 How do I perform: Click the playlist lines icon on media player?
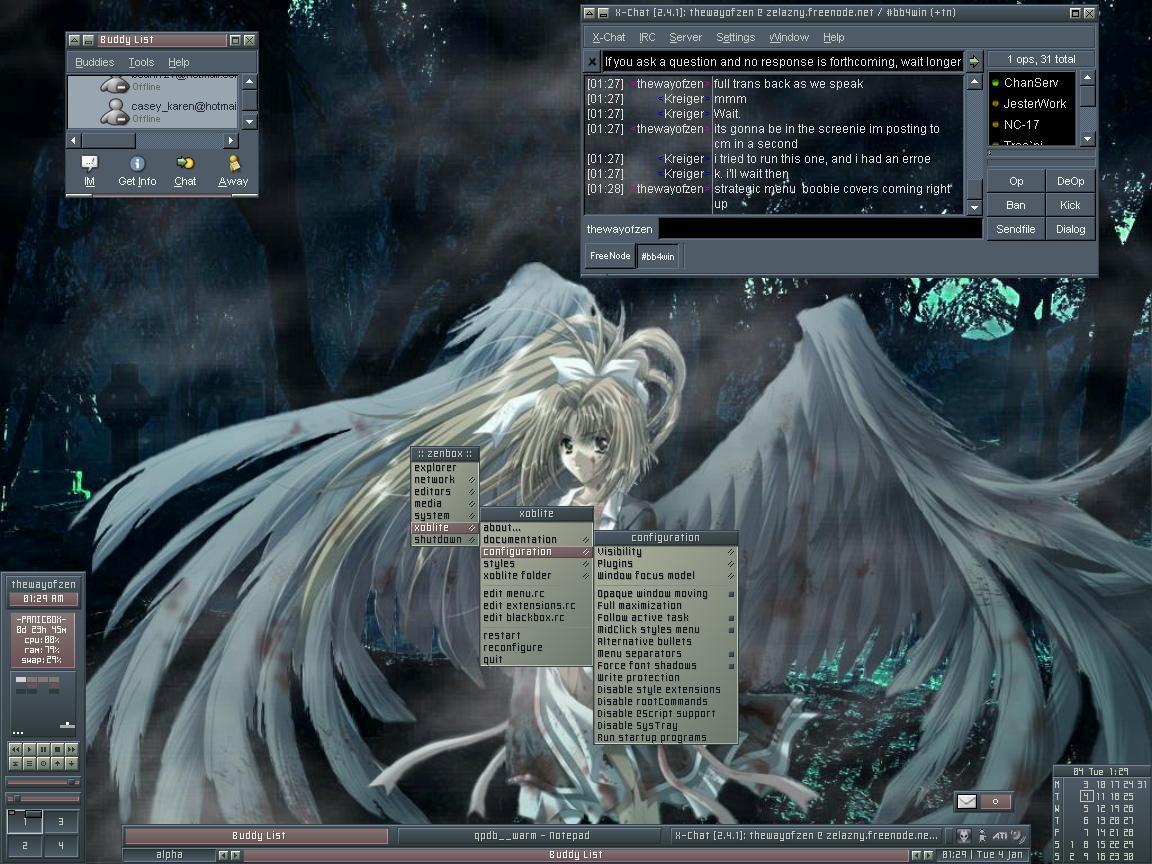click(29, 764)
